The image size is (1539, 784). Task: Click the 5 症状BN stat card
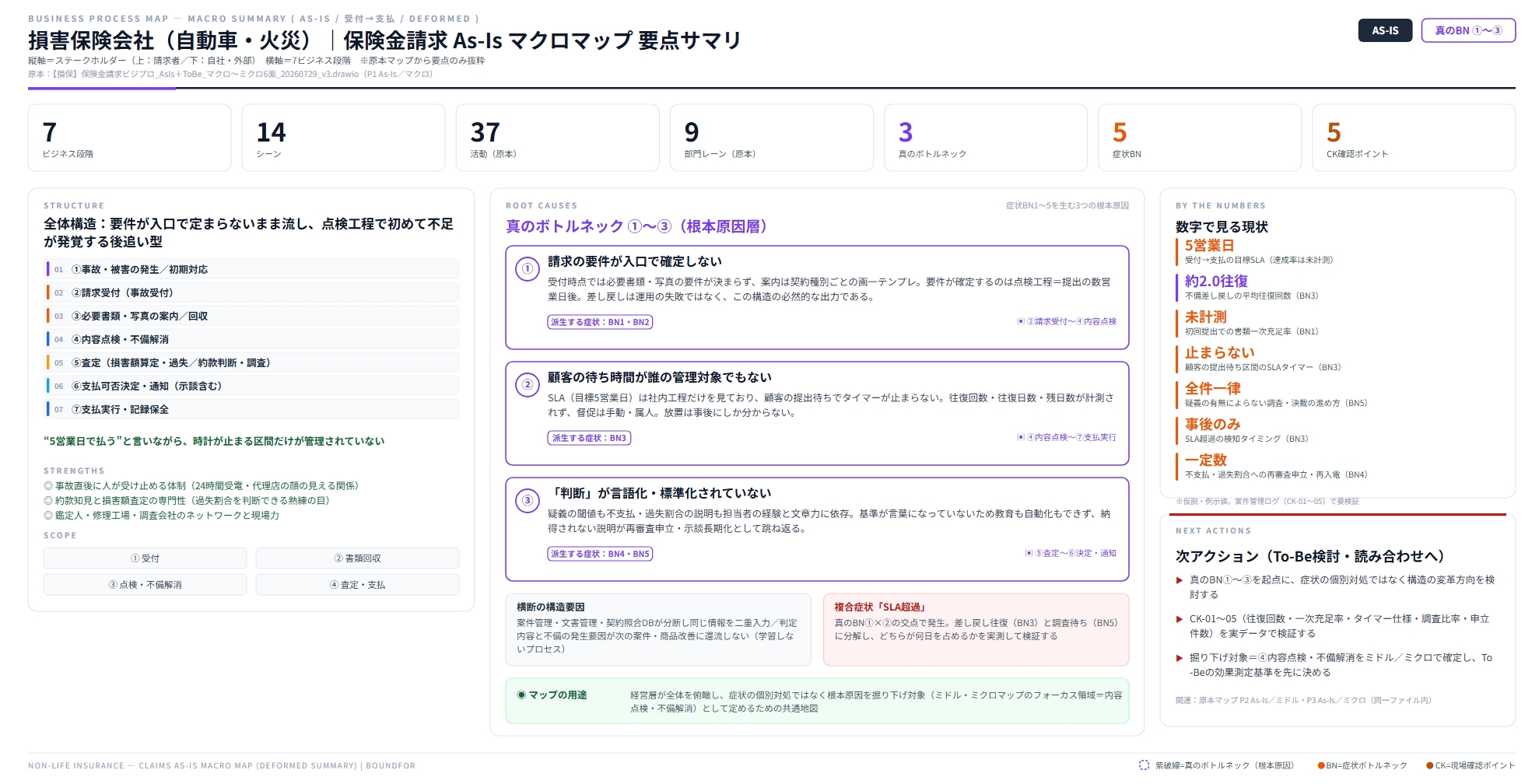[1200, 138]
